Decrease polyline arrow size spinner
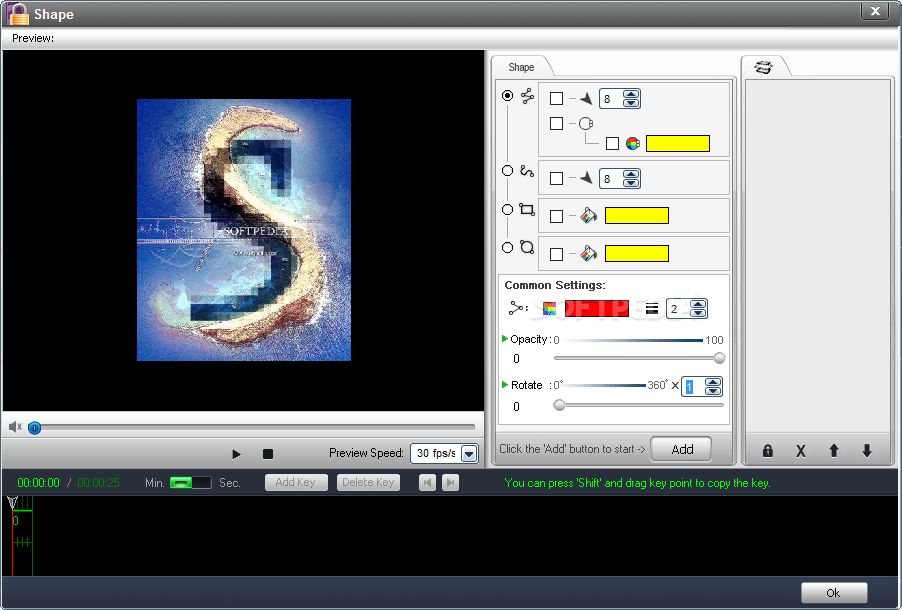 click(631, 103)
